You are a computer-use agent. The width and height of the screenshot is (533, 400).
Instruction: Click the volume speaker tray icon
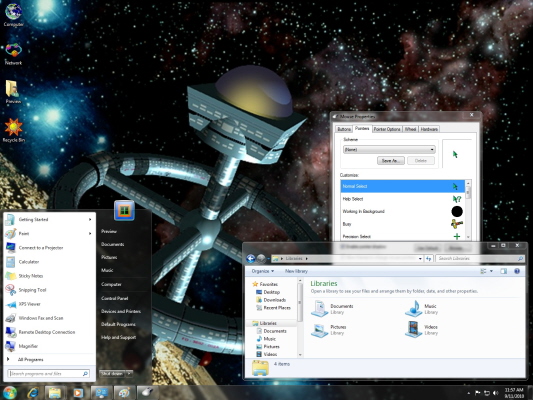pos(496,393)
